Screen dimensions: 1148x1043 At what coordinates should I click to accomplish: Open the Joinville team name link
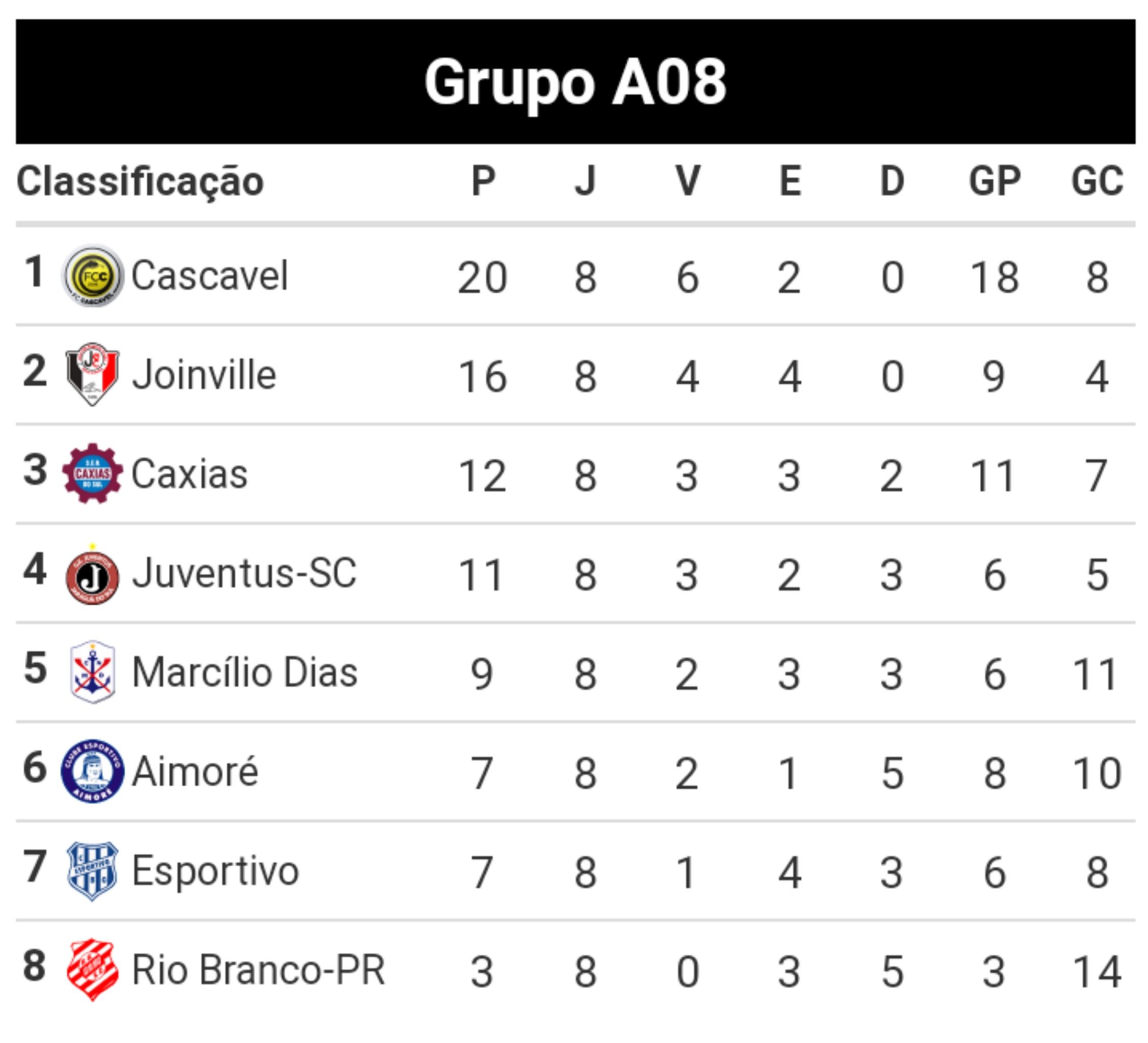click(x=205, y=375)
